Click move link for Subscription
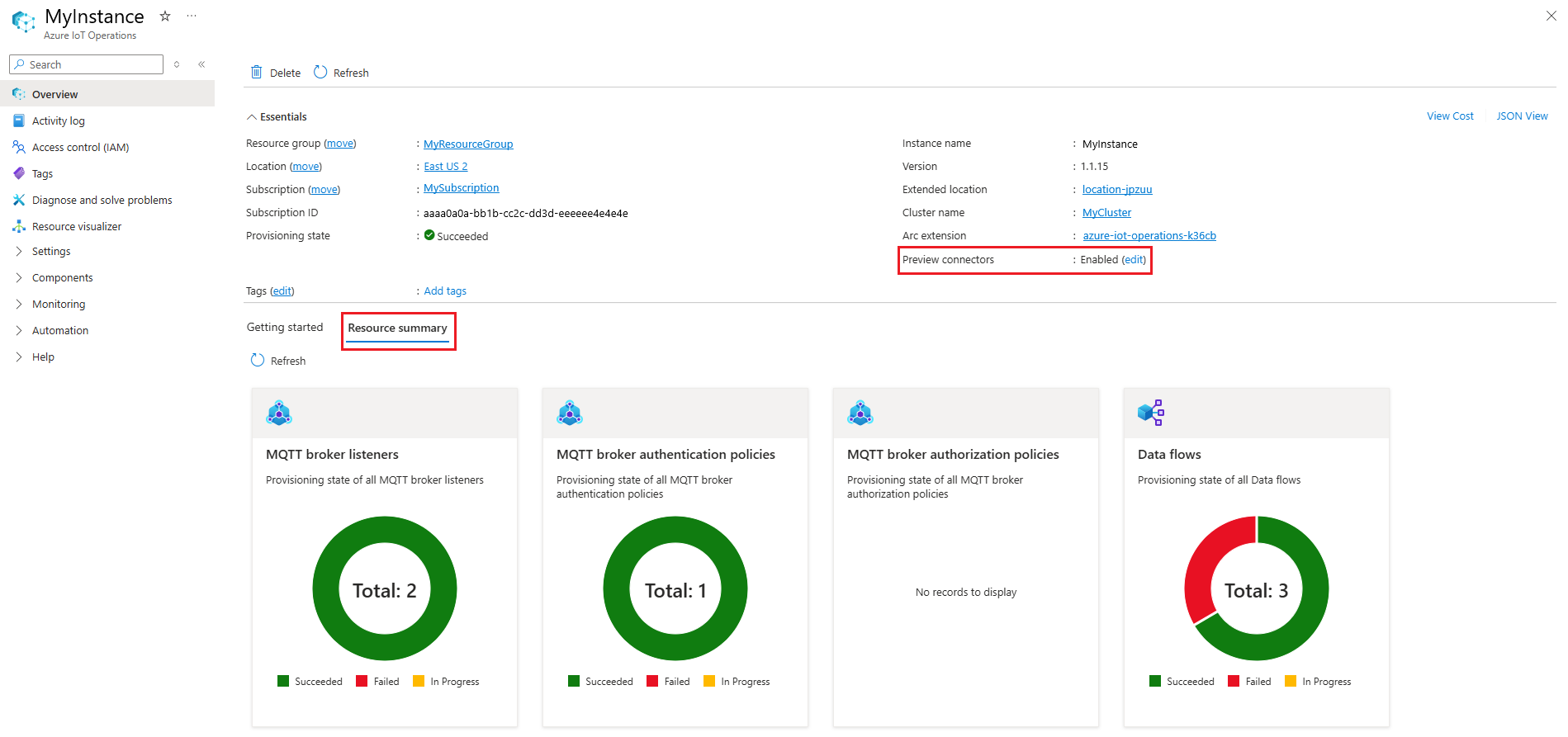Viewport: 1568px width, 737px height. coord(324,189)
